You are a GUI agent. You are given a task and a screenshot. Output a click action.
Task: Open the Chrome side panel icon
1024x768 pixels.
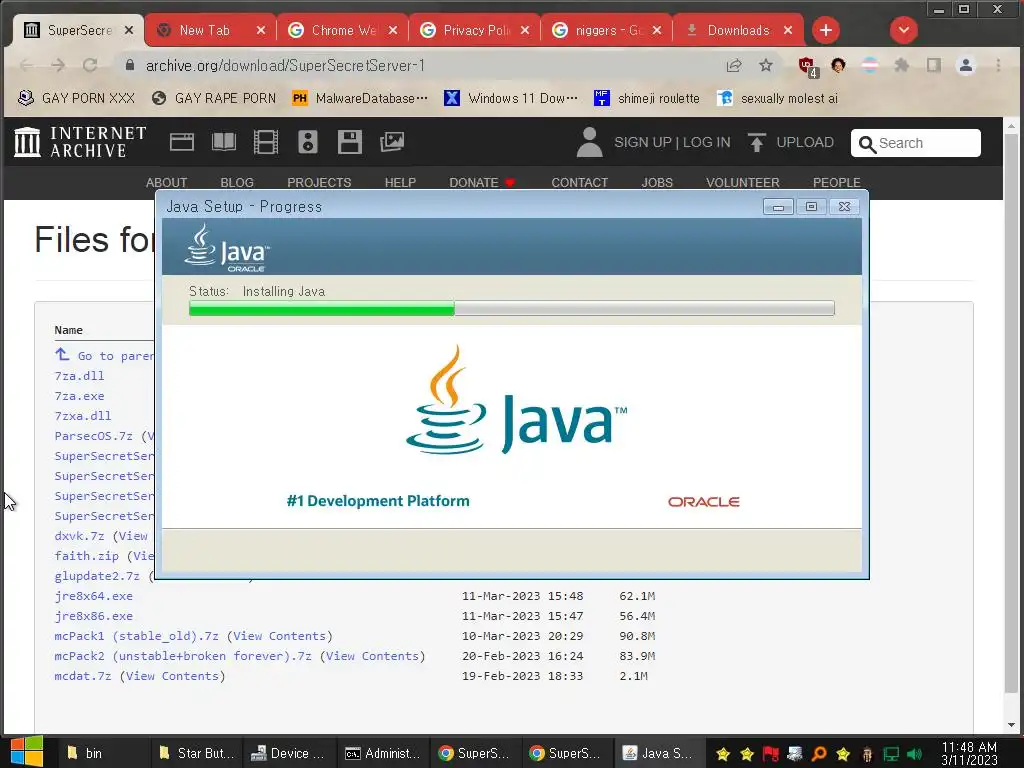[x=934, y=65]
